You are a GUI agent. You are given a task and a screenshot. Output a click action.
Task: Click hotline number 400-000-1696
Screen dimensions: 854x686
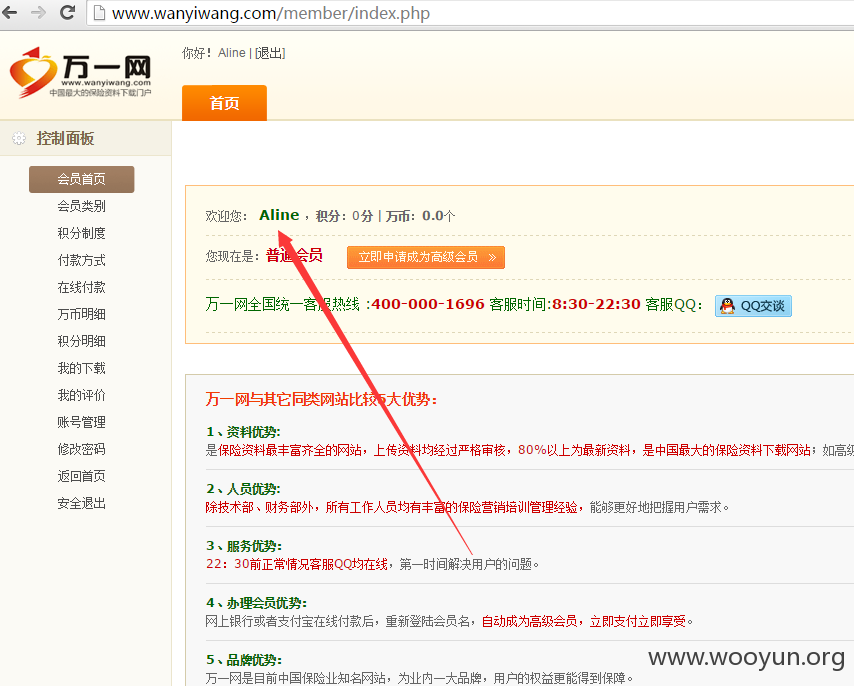[428, 304]
